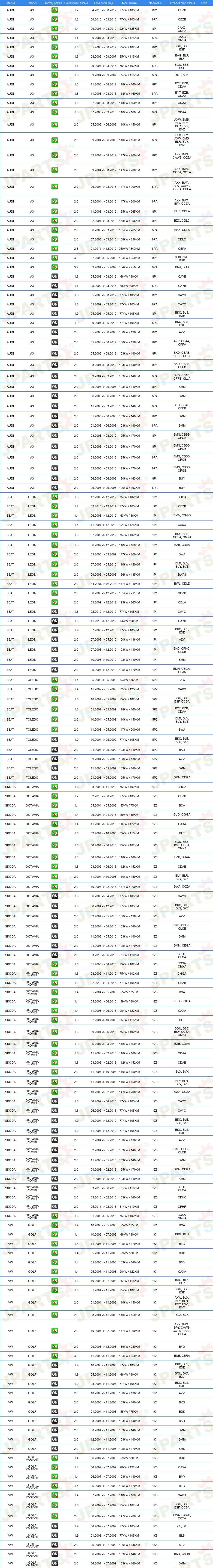
Task: Click diesel ON icon in Octavia Kombi AZV row
Action: 55,1140
